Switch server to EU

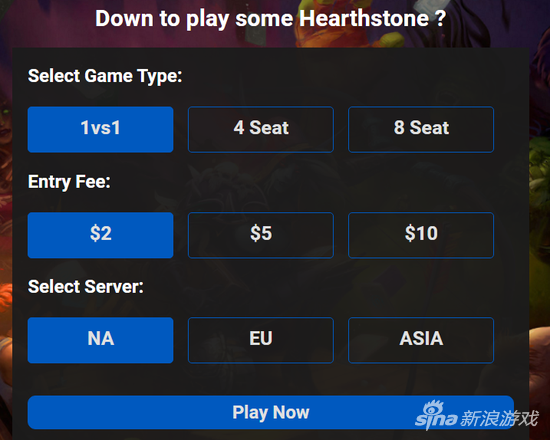(261, 340)
